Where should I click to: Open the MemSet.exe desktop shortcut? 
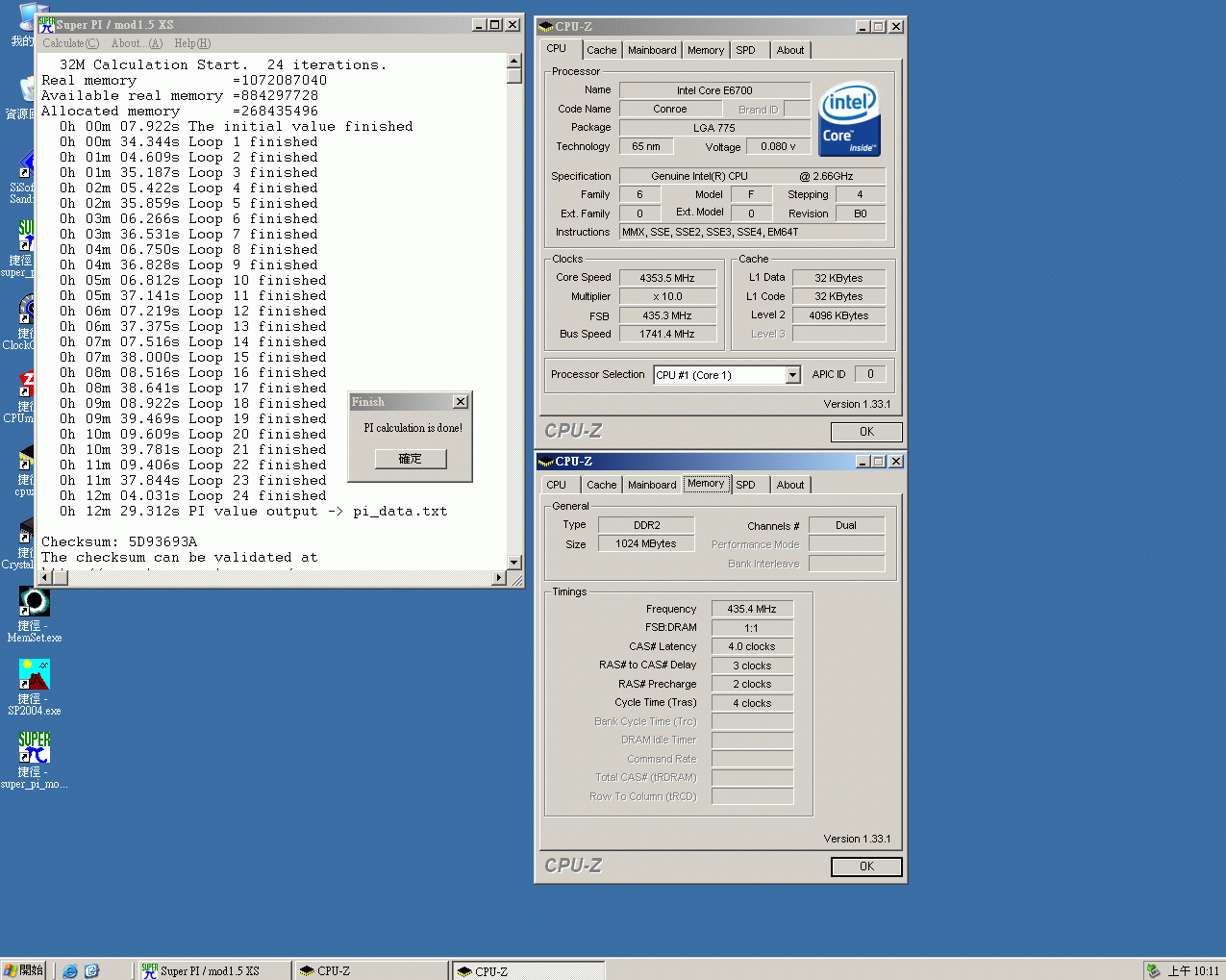pos(35,603)
